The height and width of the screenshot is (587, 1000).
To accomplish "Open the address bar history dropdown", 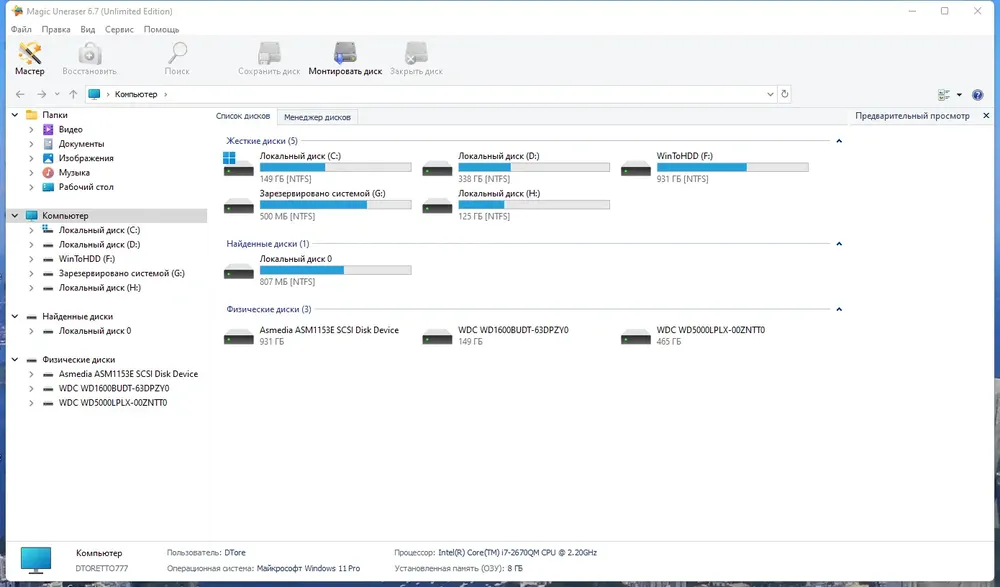I will [770, 94].
